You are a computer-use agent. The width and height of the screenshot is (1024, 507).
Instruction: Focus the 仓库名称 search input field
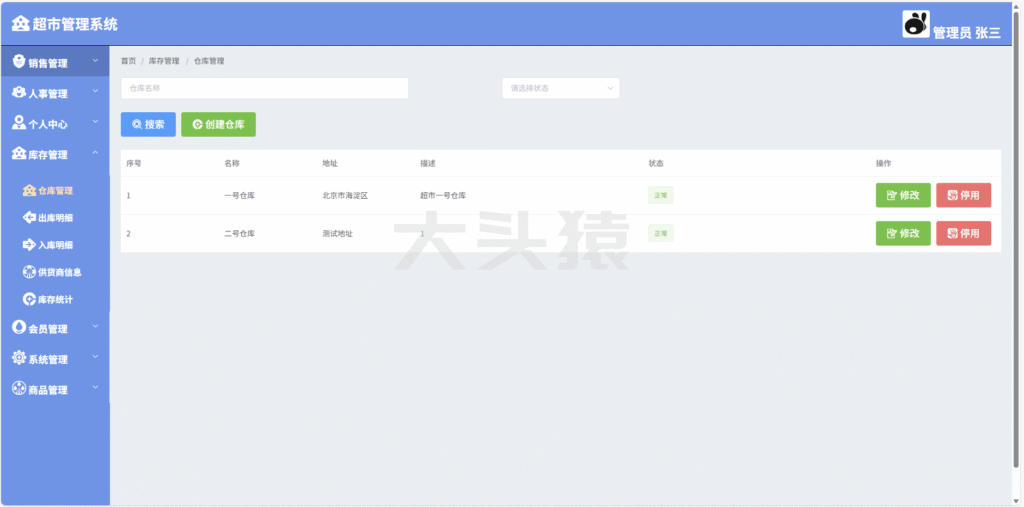[x=264, y=88]
